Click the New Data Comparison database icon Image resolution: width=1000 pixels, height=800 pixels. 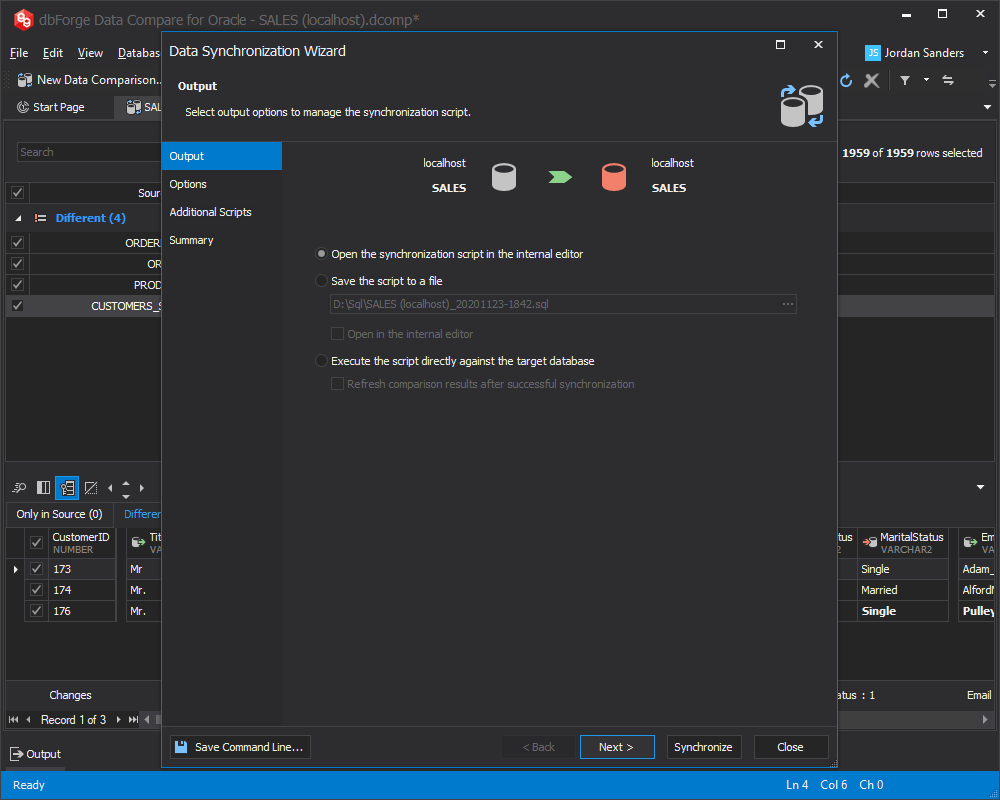coord(24,80)
